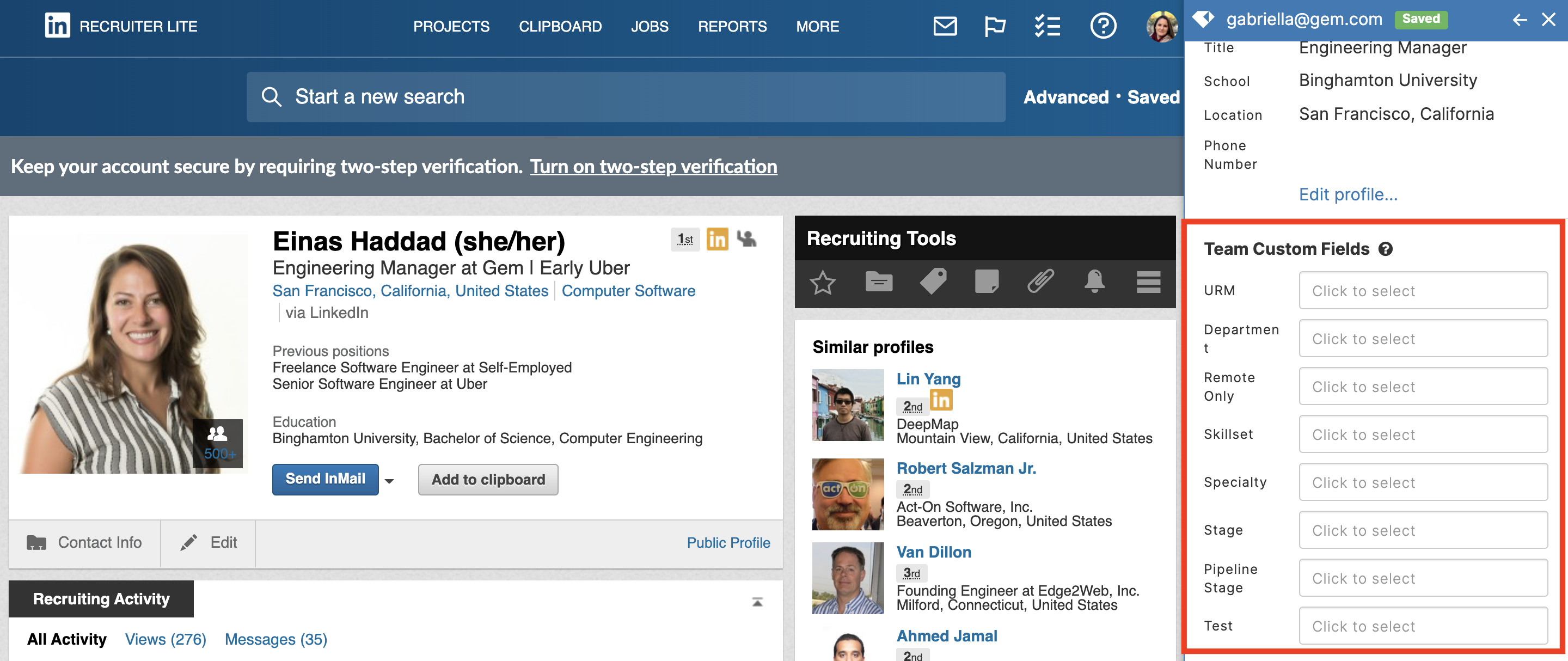Click Turn on two-step verification link
Image resolution: width=1568 pixels, height=661 pixels.
tap(653, 167)
